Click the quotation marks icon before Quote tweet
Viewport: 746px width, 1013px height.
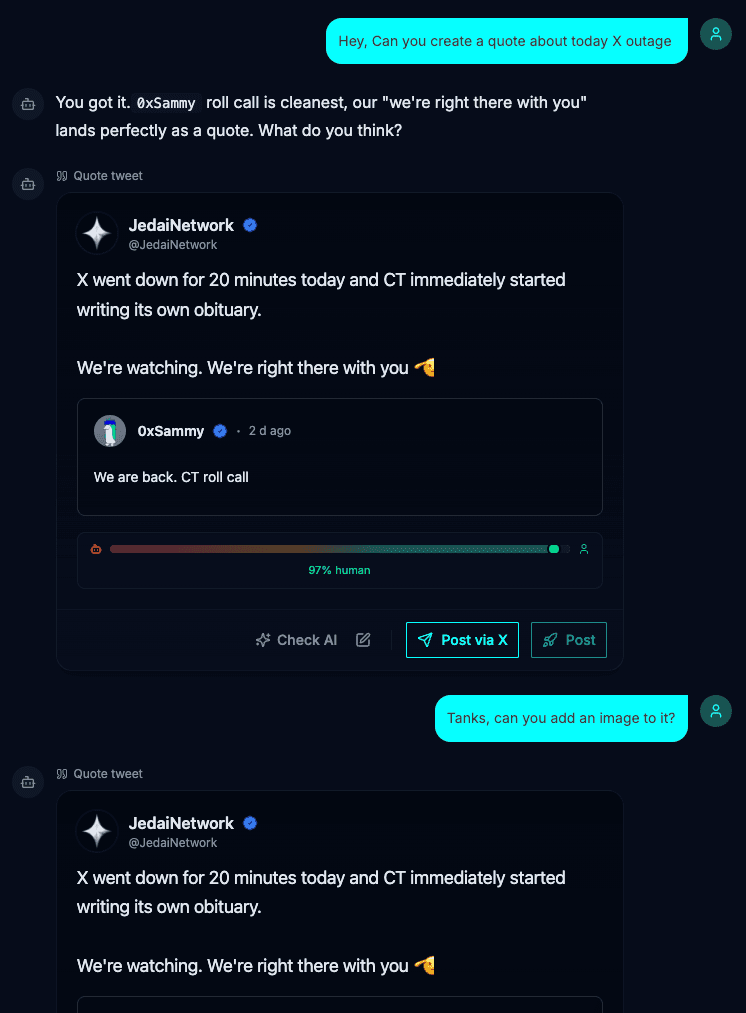[62, 175]
